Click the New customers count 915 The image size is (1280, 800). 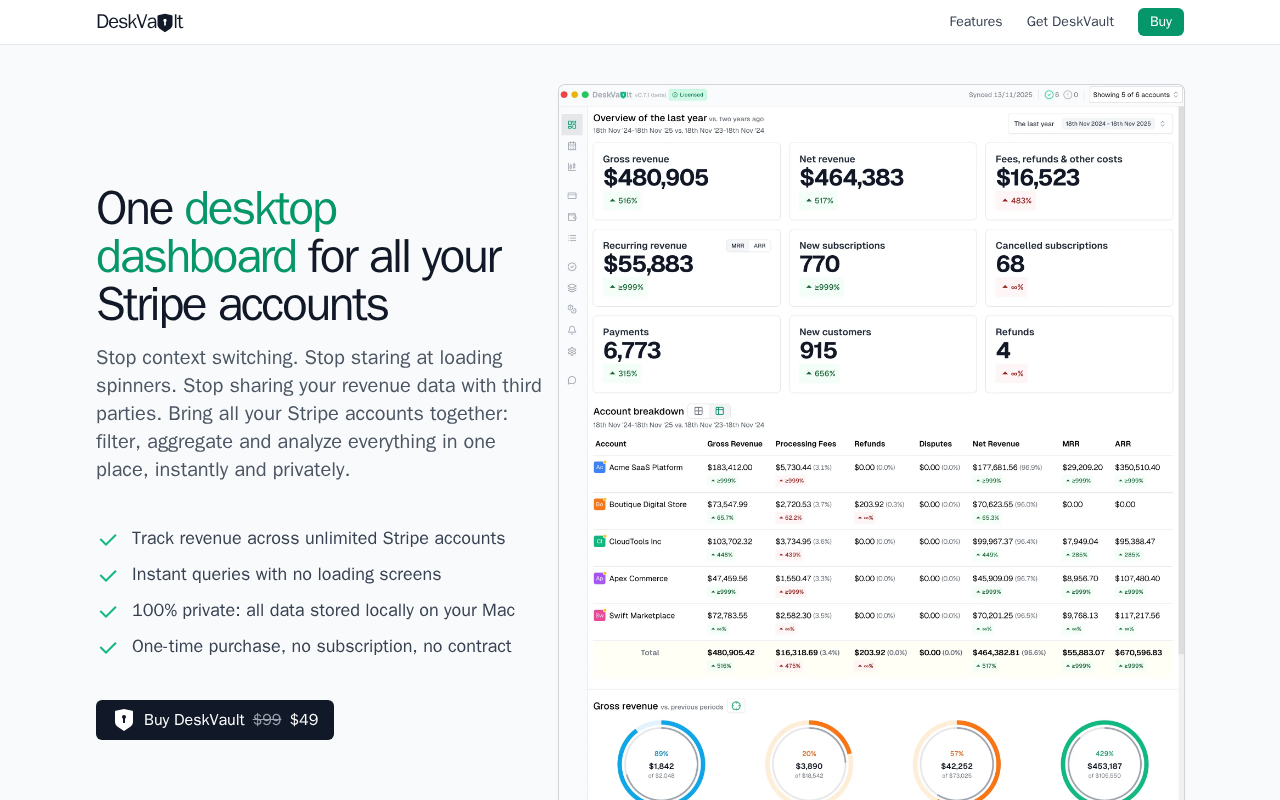click(819, 351)
